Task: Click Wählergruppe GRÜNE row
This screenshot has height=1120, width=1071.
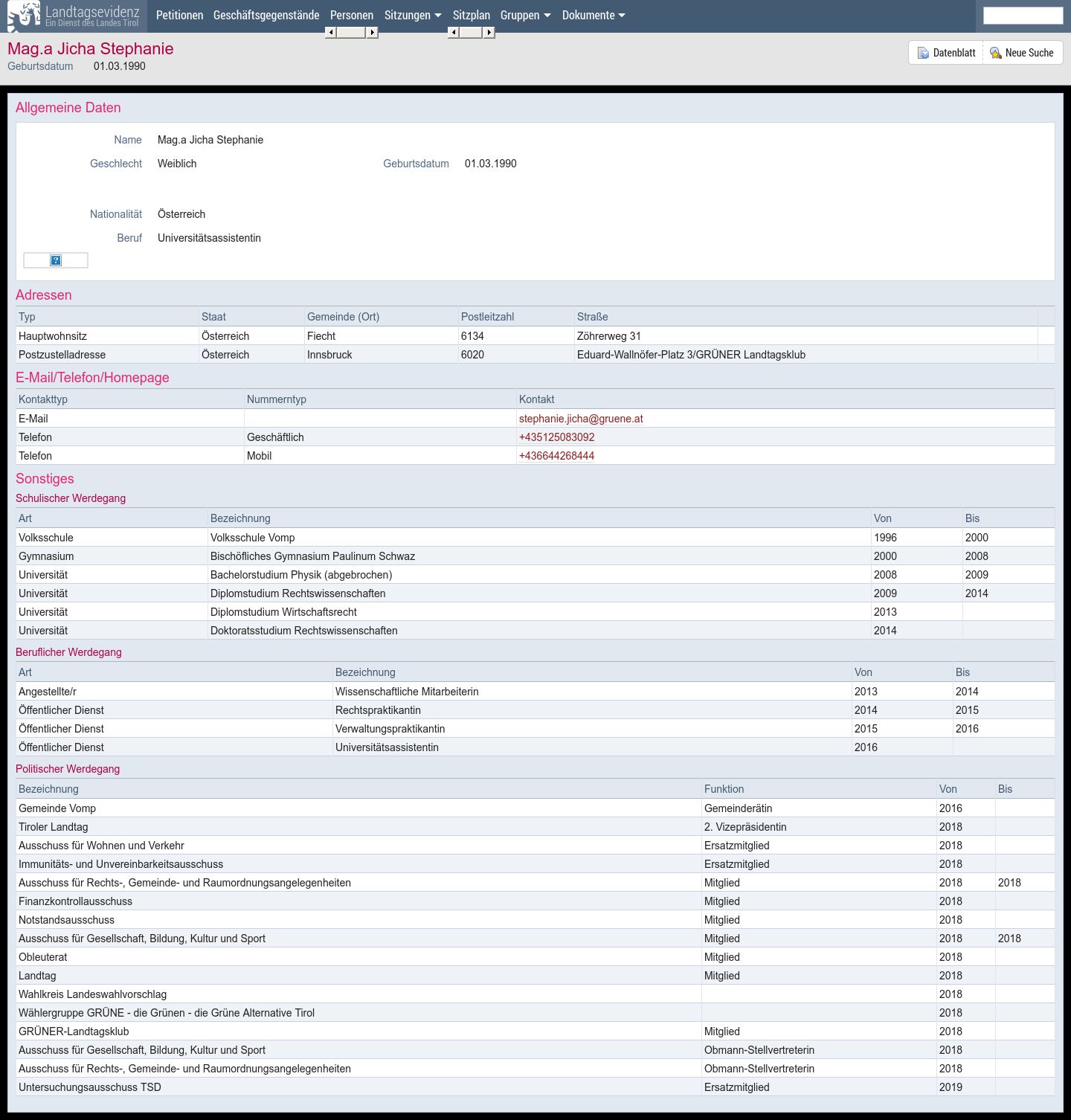Action: [535, 1013]
